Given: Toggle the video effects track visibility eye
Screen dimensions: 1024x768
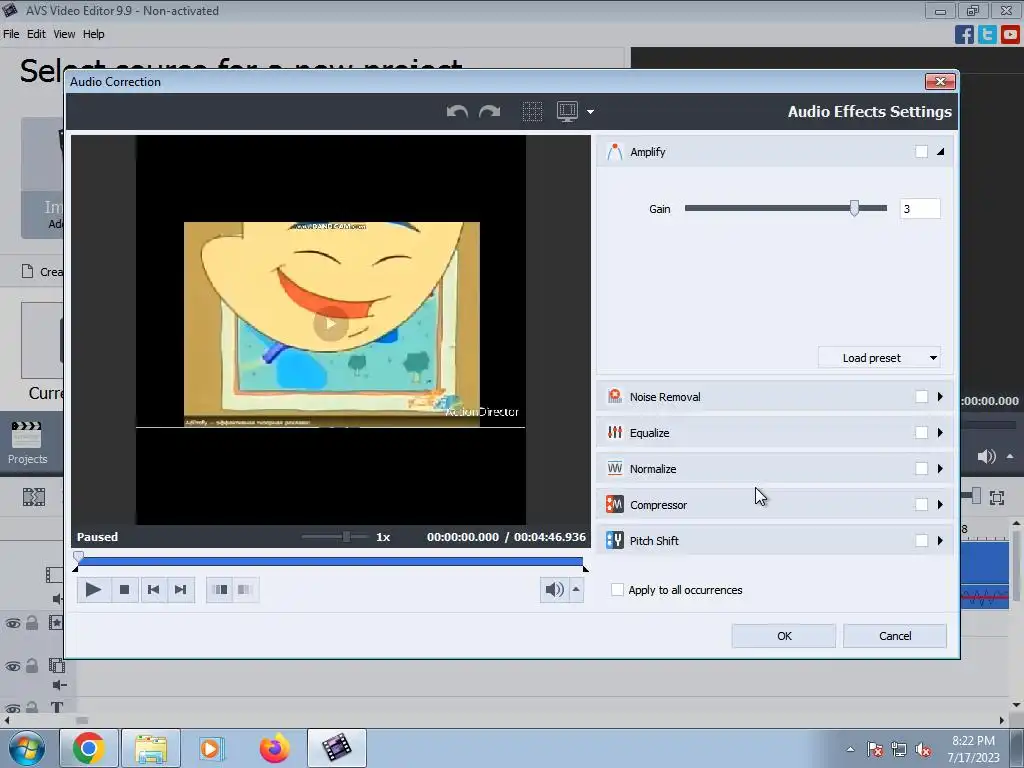Looking at the screenshot, I should click(x=13, y=624).
